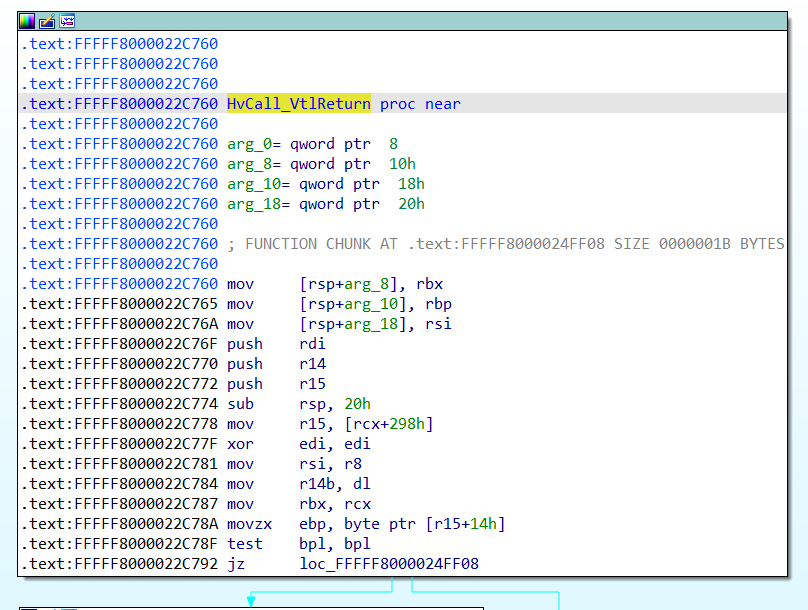Click the edit node comment pencil icon
The width and height of the screenshot is (808, 610).
pos(47,21)
